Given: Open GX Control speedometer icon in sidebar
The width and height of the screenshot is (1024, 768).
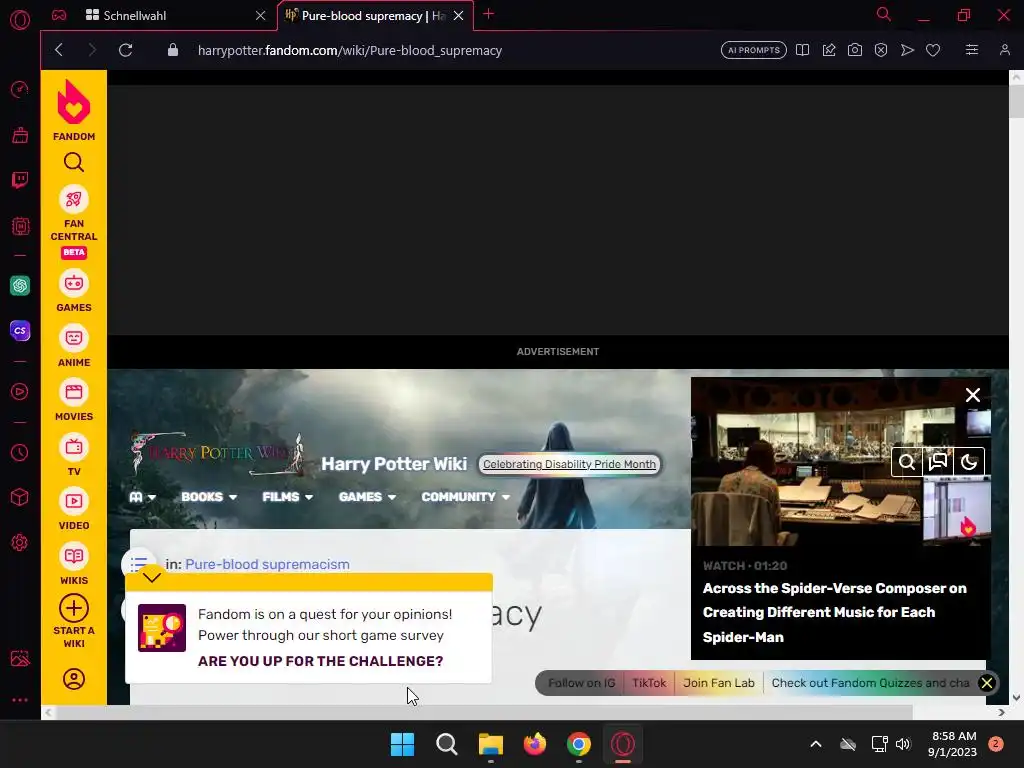Looking at the screenshot, I should pyautogui.click(x=20, y=89).
